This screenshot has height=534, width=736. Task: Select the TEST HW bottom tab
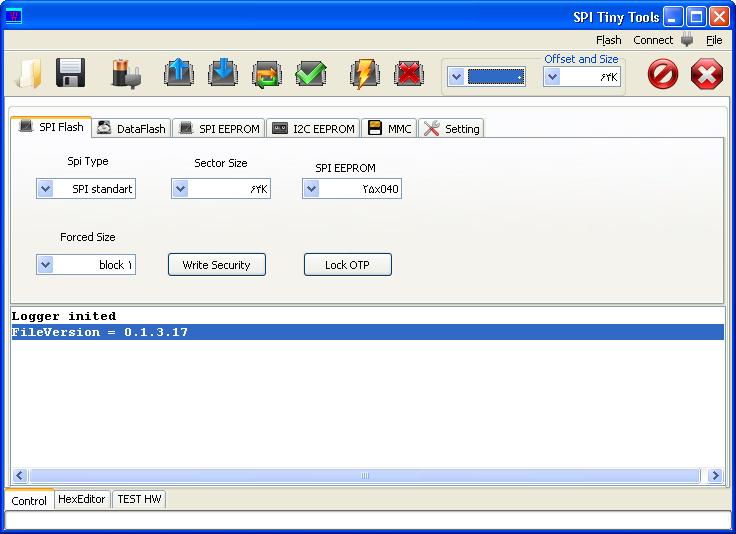139,499
